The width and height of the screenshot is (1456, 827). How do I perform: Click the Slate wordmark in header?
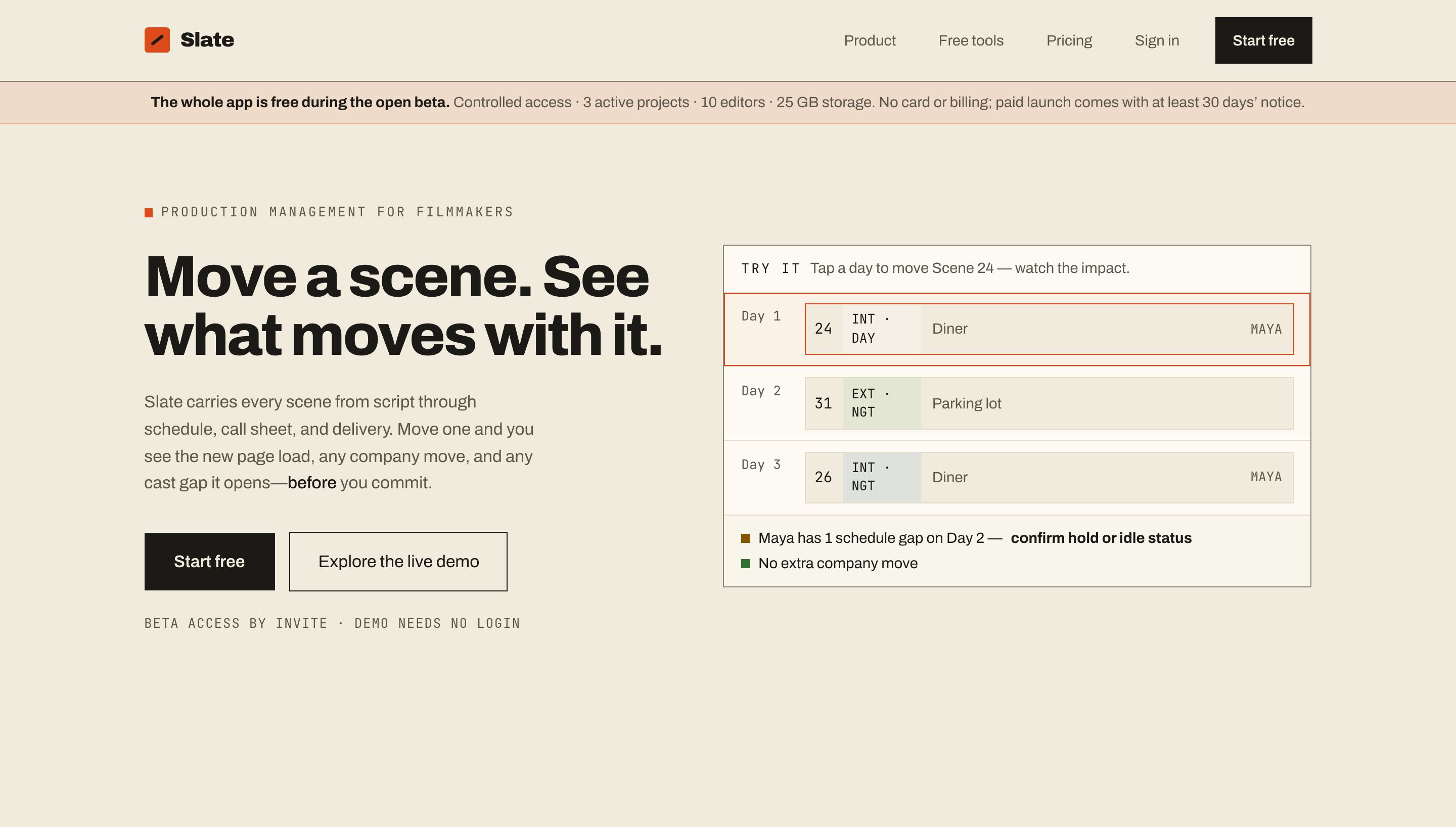tap(207, 40)
